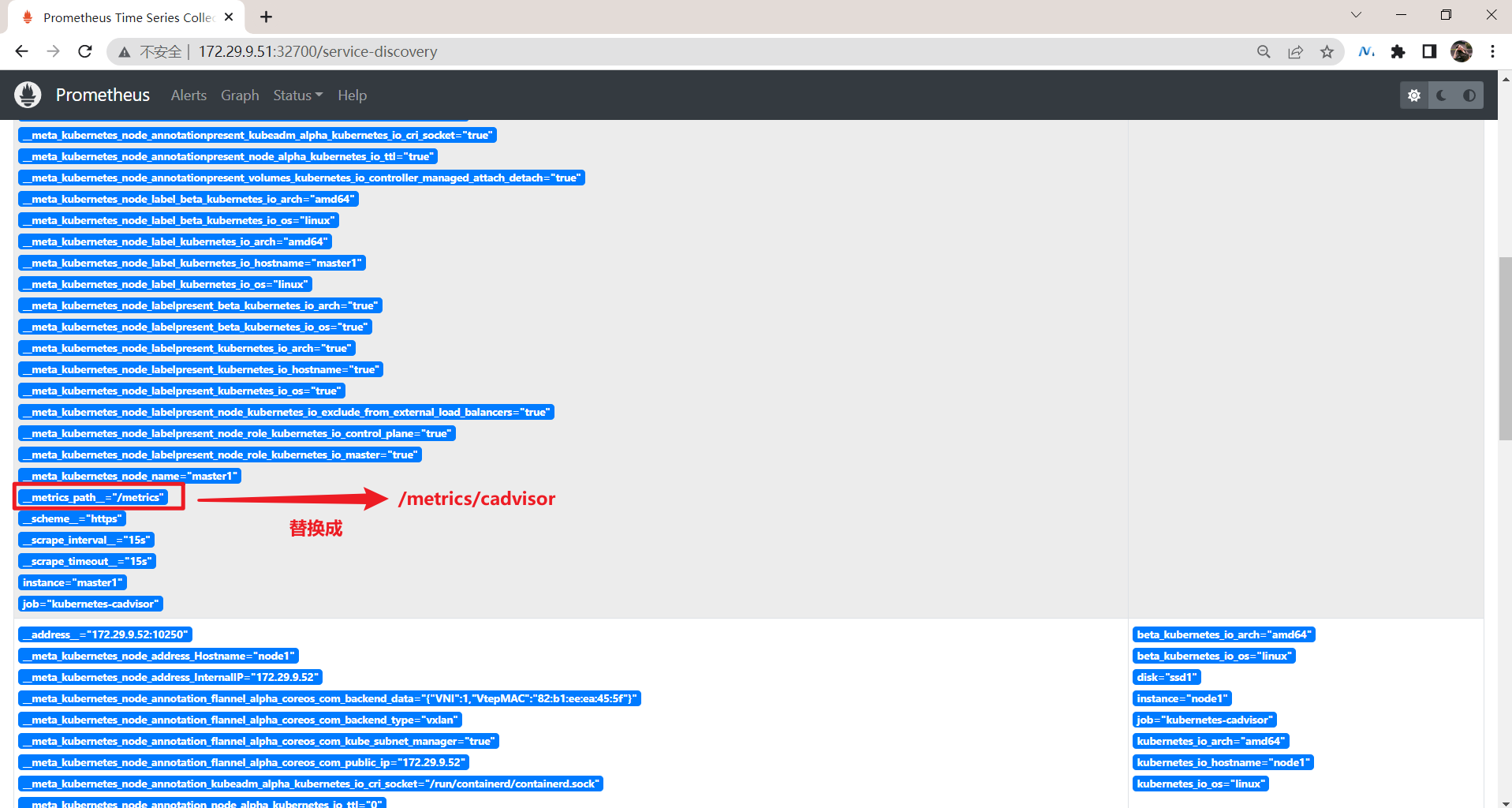Click target label kubernetes_io_hostname="node1"
1512x808 pixels.
1223,762
